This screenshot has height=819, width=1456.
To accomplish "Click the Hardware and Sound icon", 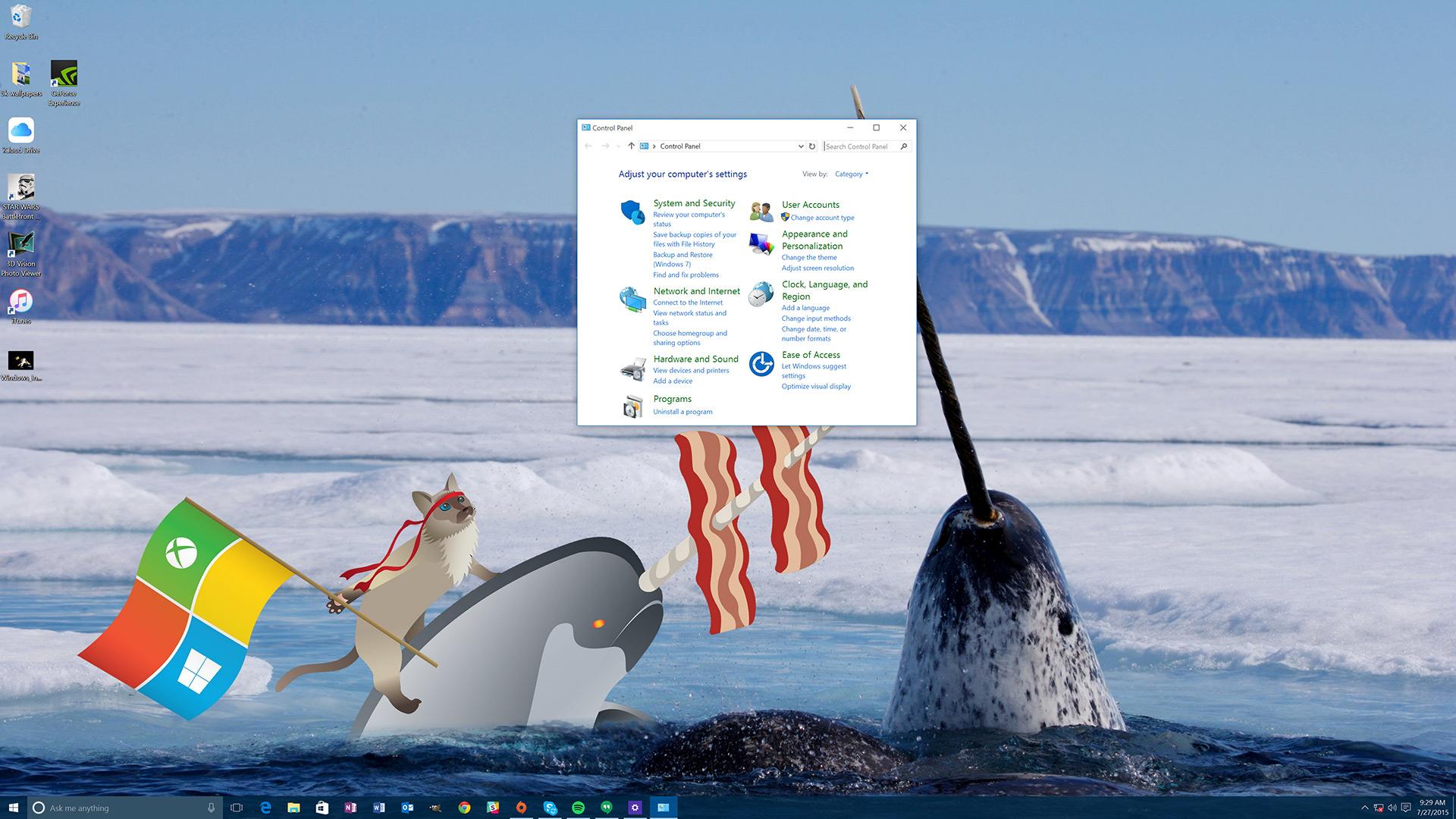I will pos(632,365).
